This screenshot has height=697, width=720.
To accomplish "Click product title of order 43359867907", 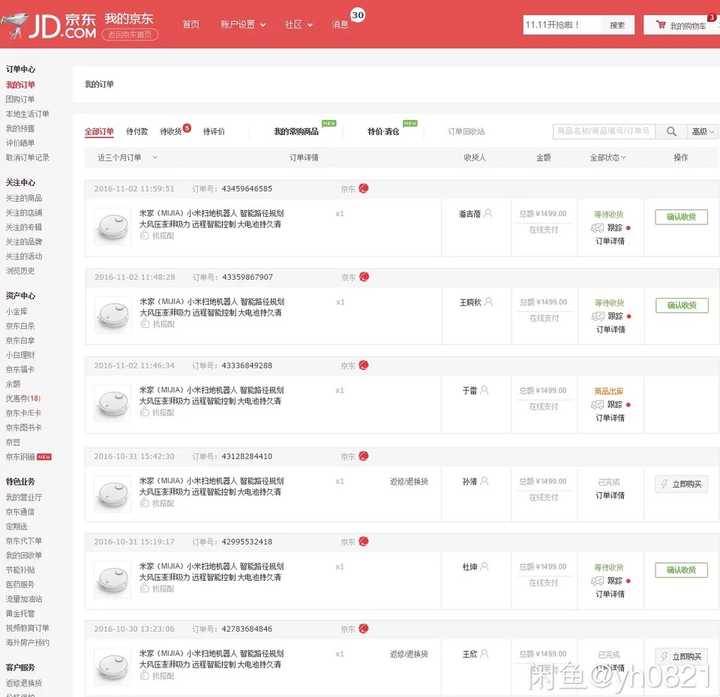I will click(x=212, y=307).
